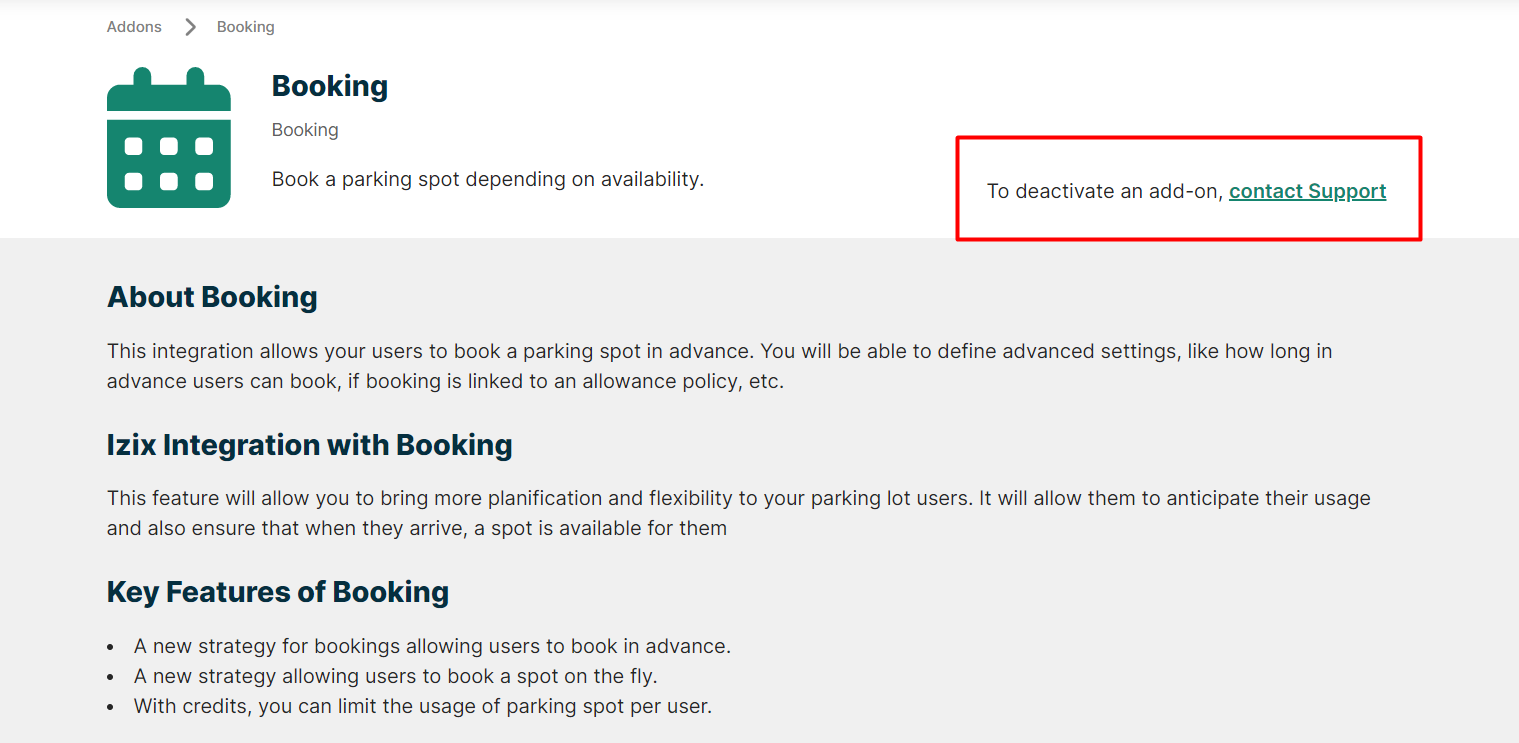This screenshot has height=743, width=1519.
Task: Click the bullet about credits limiting usage
Action: pyautogui.click(x=422, y=706)
